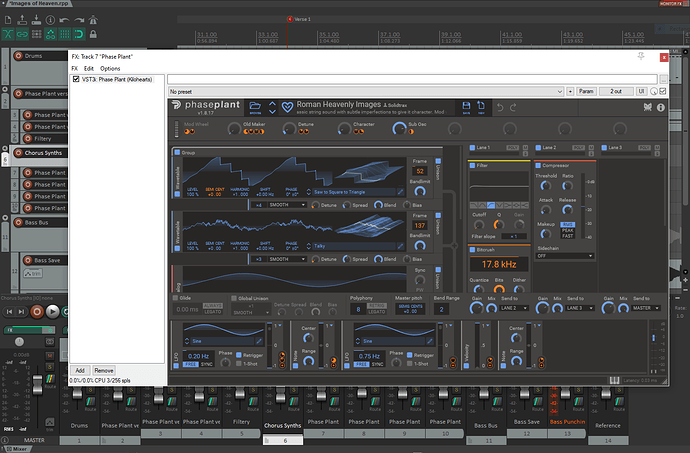Toggle Phase Plant on-screen keyboard icon

tap(614, 380)
